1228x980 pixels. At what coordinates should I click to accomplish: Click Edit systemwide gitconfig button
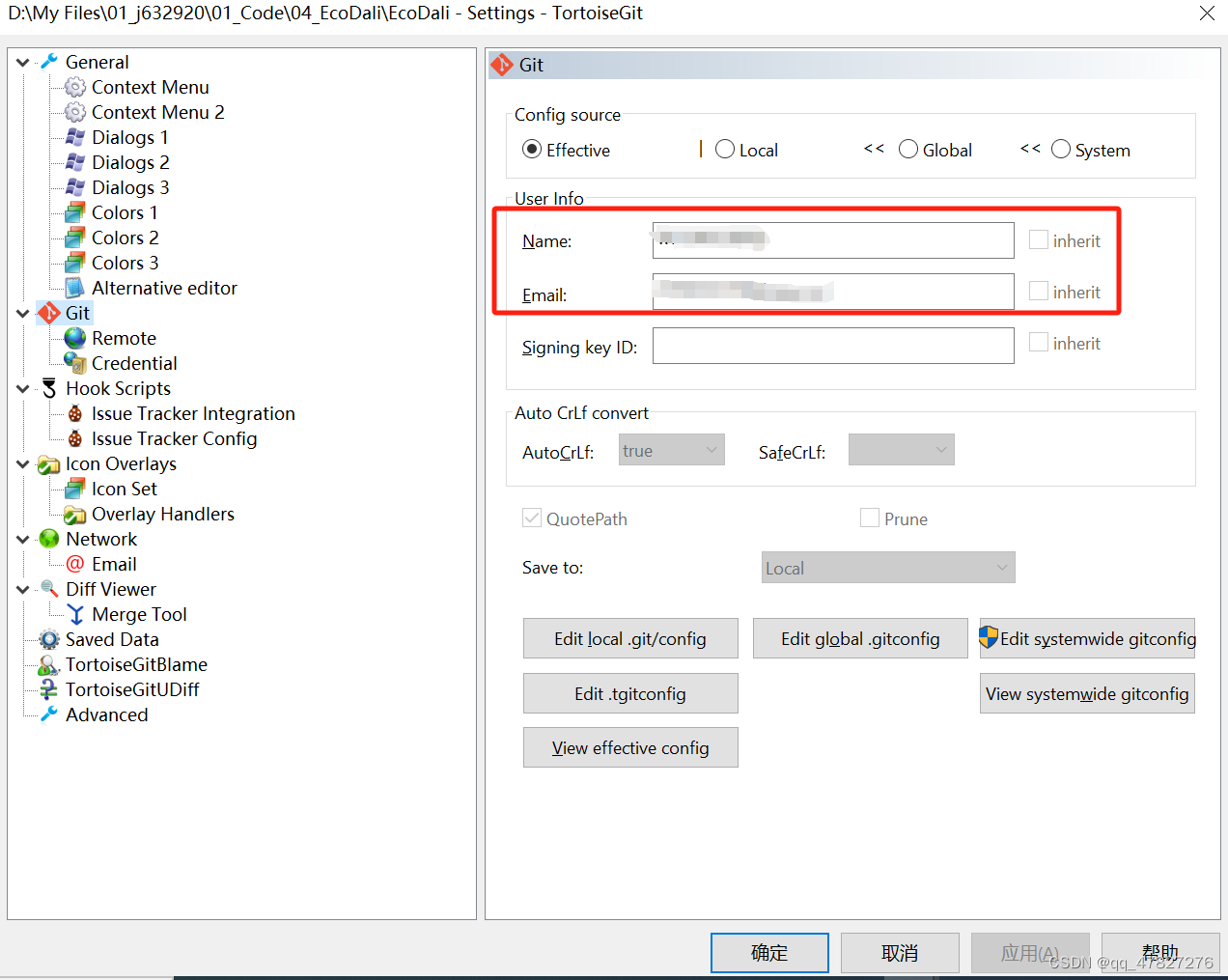(1087, 638)
